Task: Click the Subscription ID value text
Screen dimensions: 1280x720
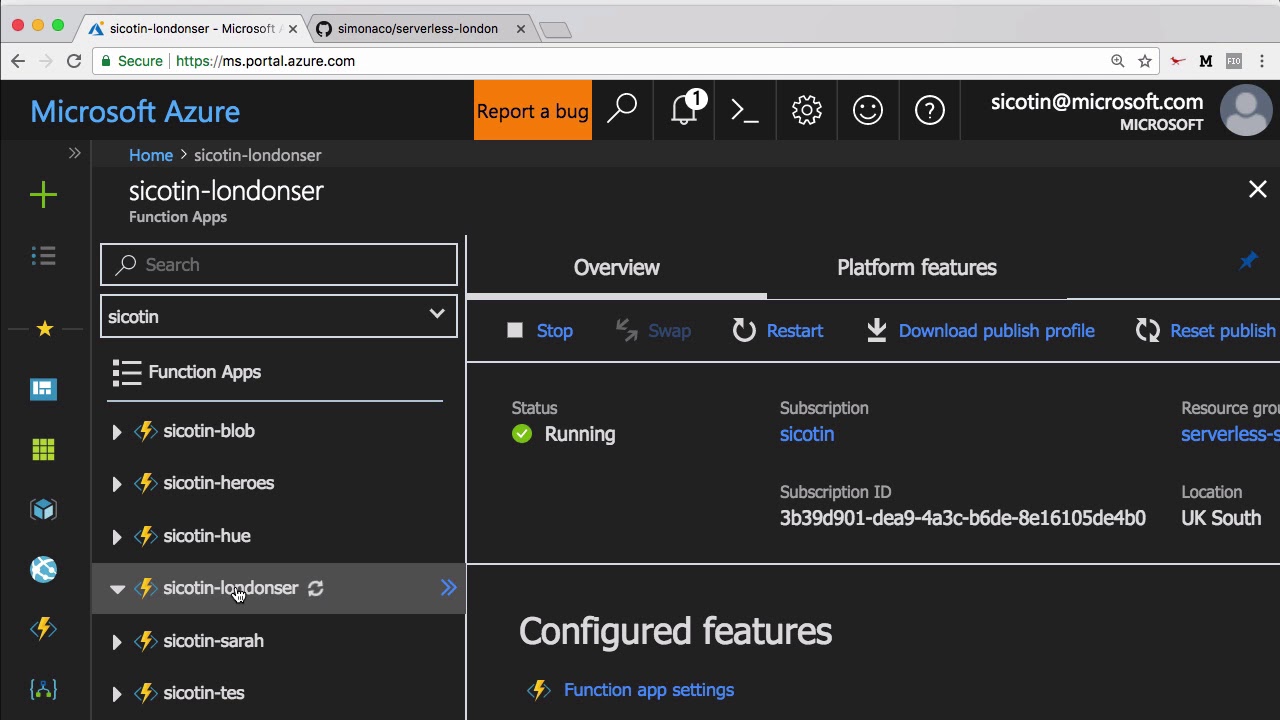Action: point(963,518)
